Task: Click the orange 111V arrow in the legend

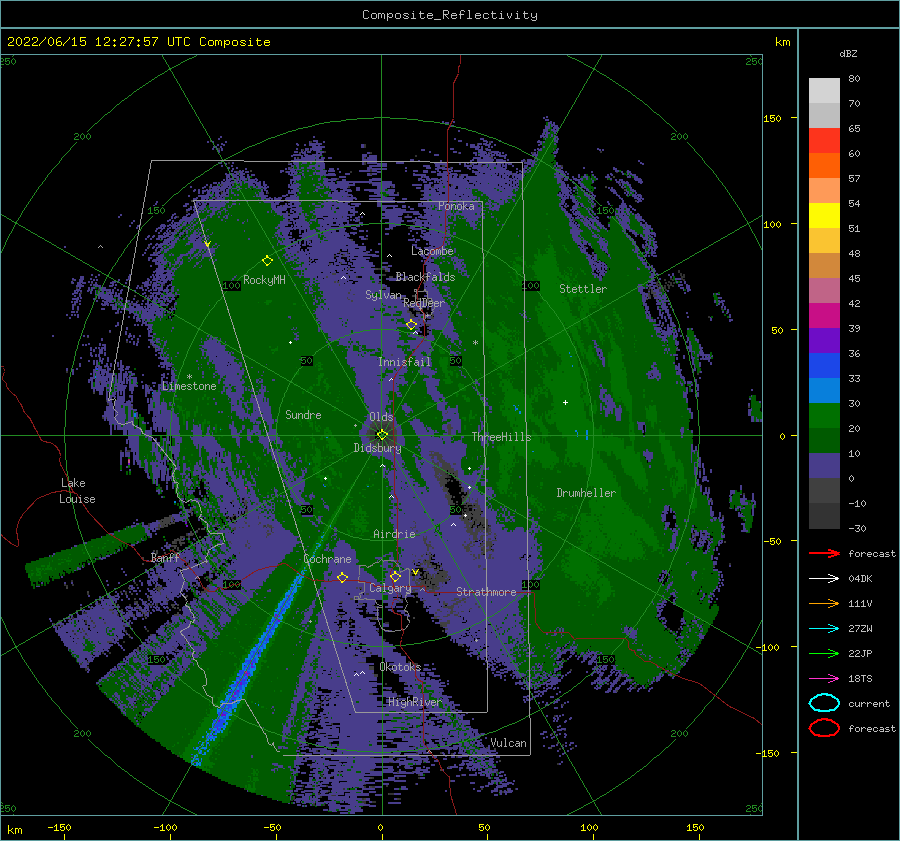Action: coord(824,603)
